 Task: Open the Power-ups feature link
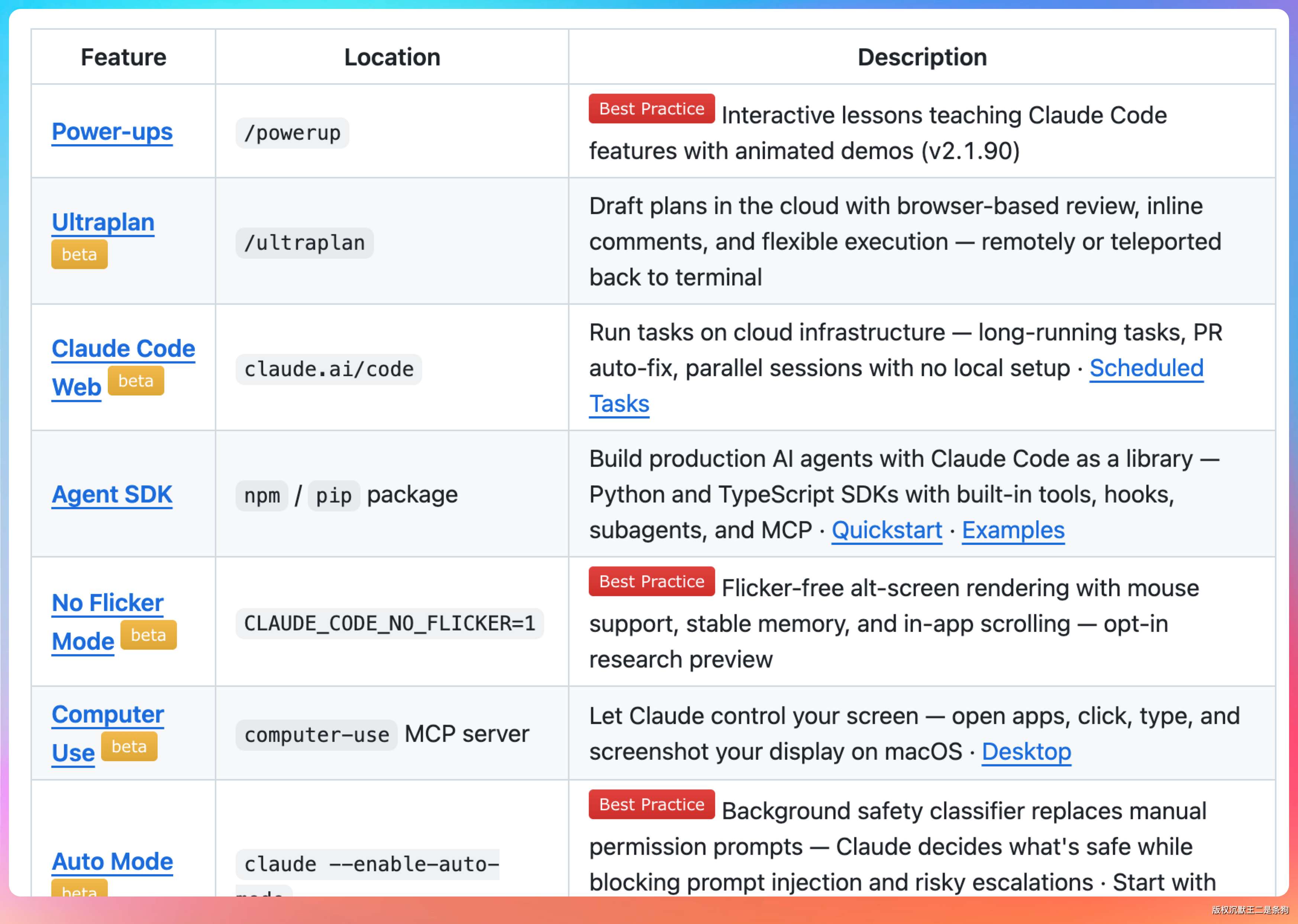click(x=112, y=132)
